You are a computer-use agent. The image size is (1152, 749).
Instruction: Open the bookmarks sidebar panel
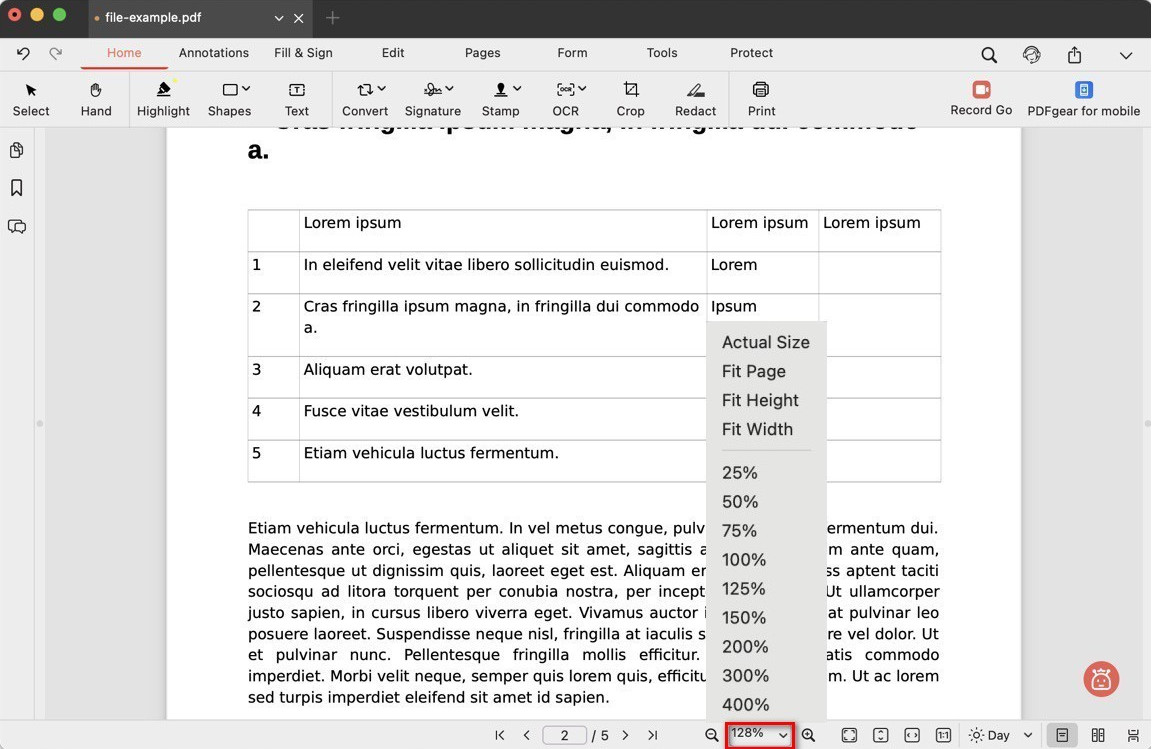[x=17, y=188]
